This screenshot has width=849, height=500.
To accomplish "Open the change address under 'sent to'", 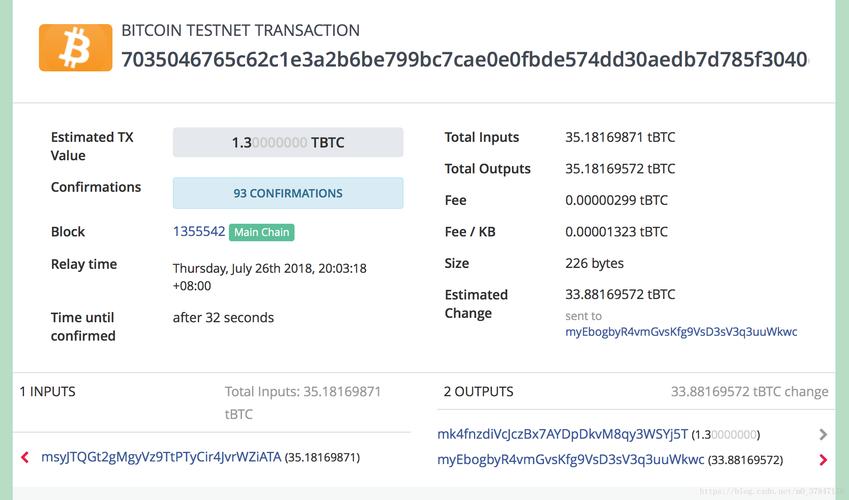I will [681, 332].
